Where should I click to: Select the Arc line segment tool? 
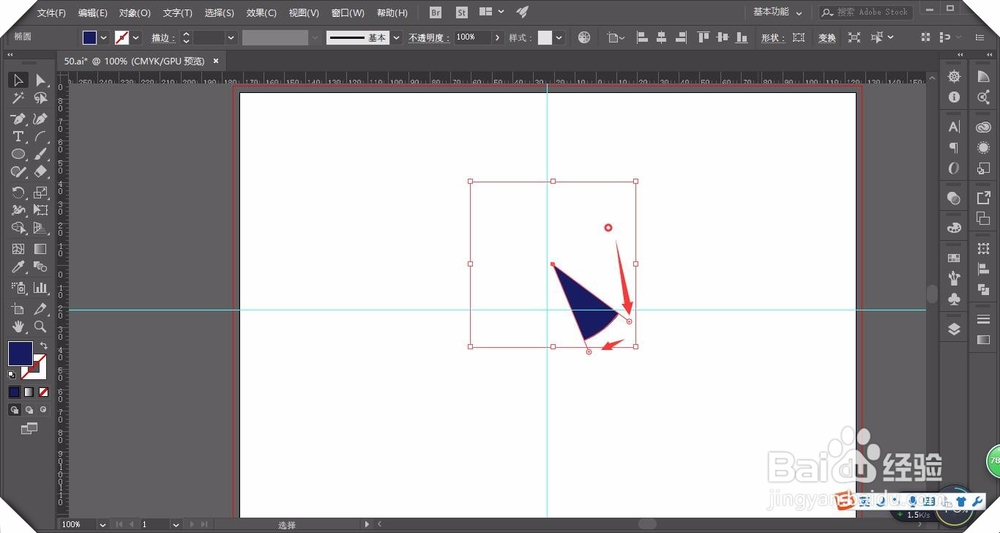[40, 136]
